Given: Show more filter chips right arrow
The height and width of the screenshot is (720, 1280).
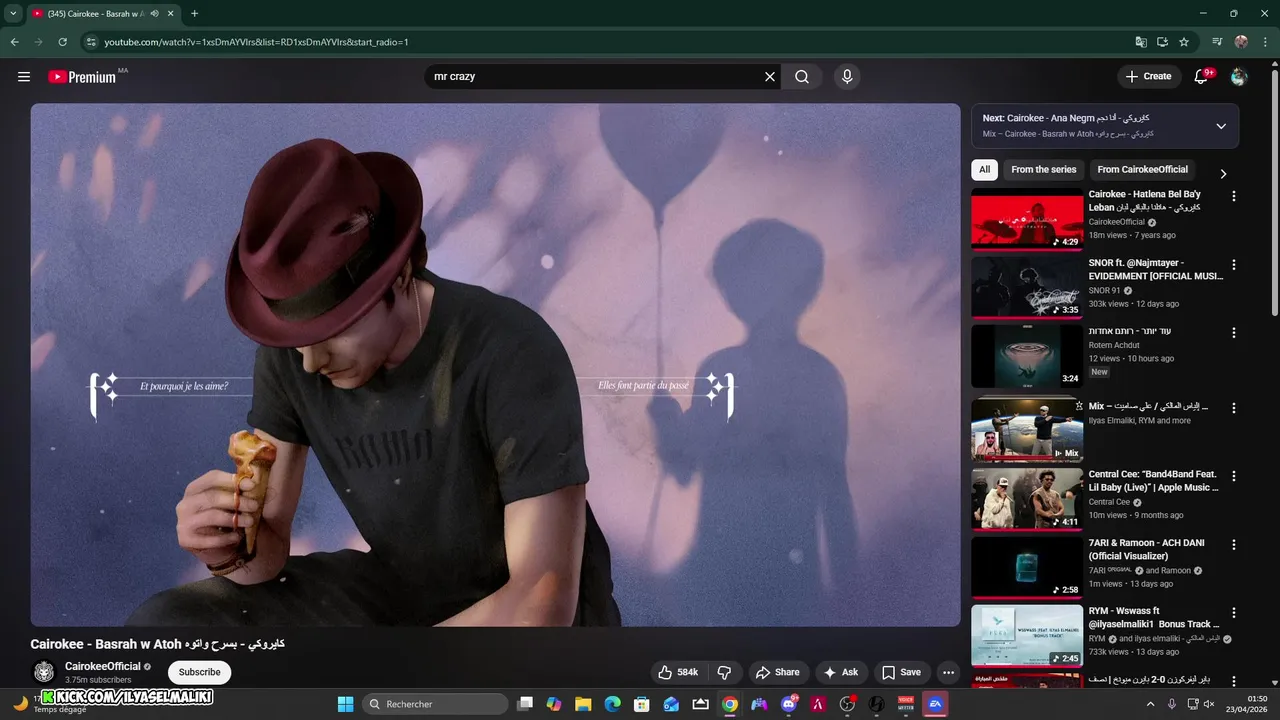Looking at the screenshot, I should click(x=1223, y=173).
